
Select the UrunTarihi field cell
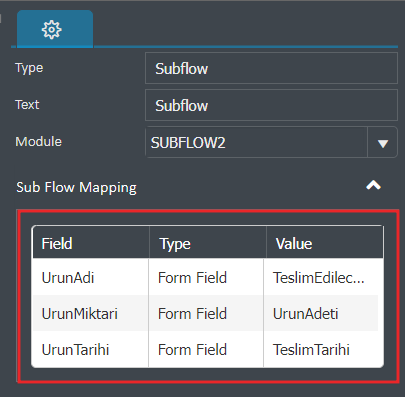[x=90, y=349]
